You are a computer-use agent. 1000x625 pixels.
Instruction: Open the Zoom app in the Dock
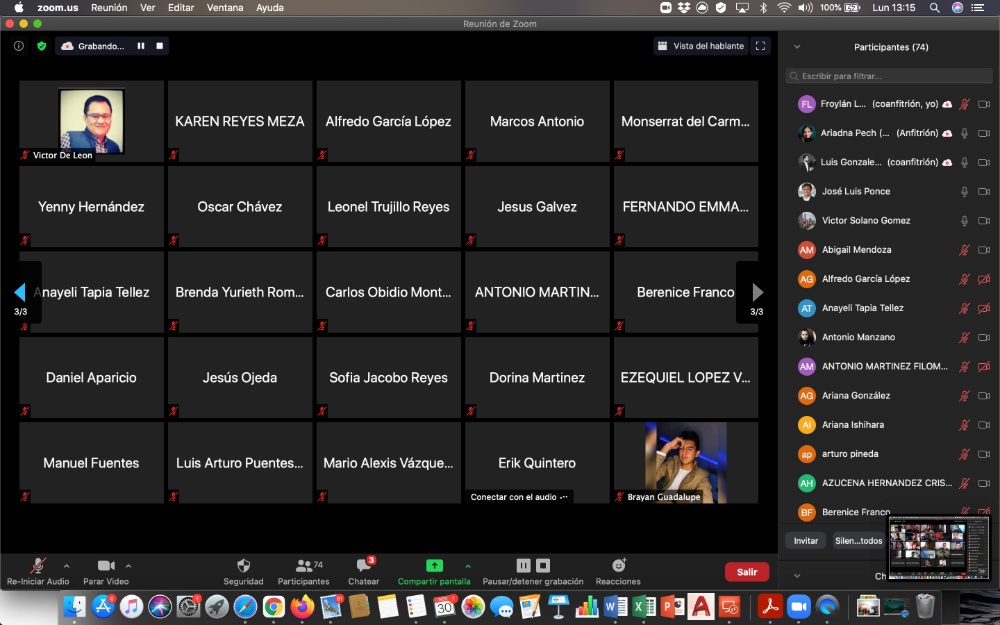(798, 606)
